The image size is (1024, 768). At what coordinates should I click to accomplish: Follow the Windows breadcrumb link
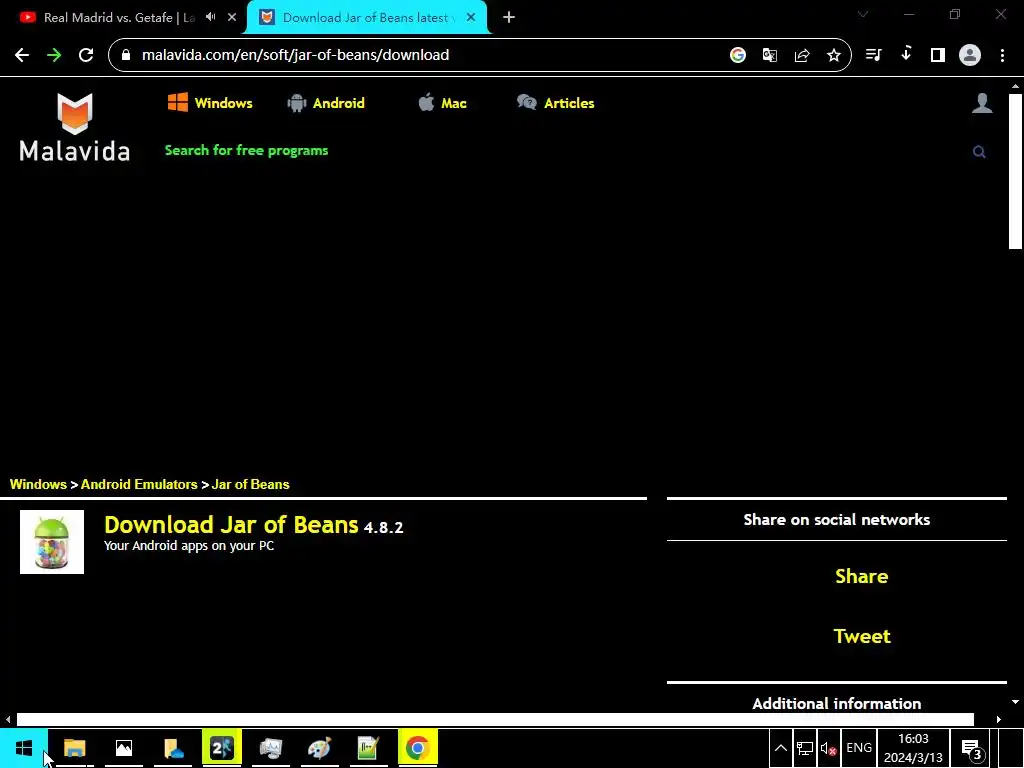coord(38,485)
